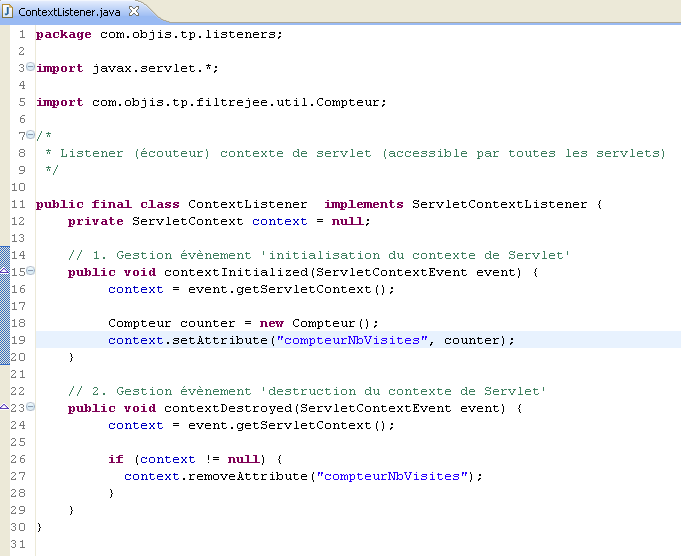681x556 pixels.
Task: Collapse the contextInitialized method fold on line 15
Action: pyautogui.click(x=30, y=271)
